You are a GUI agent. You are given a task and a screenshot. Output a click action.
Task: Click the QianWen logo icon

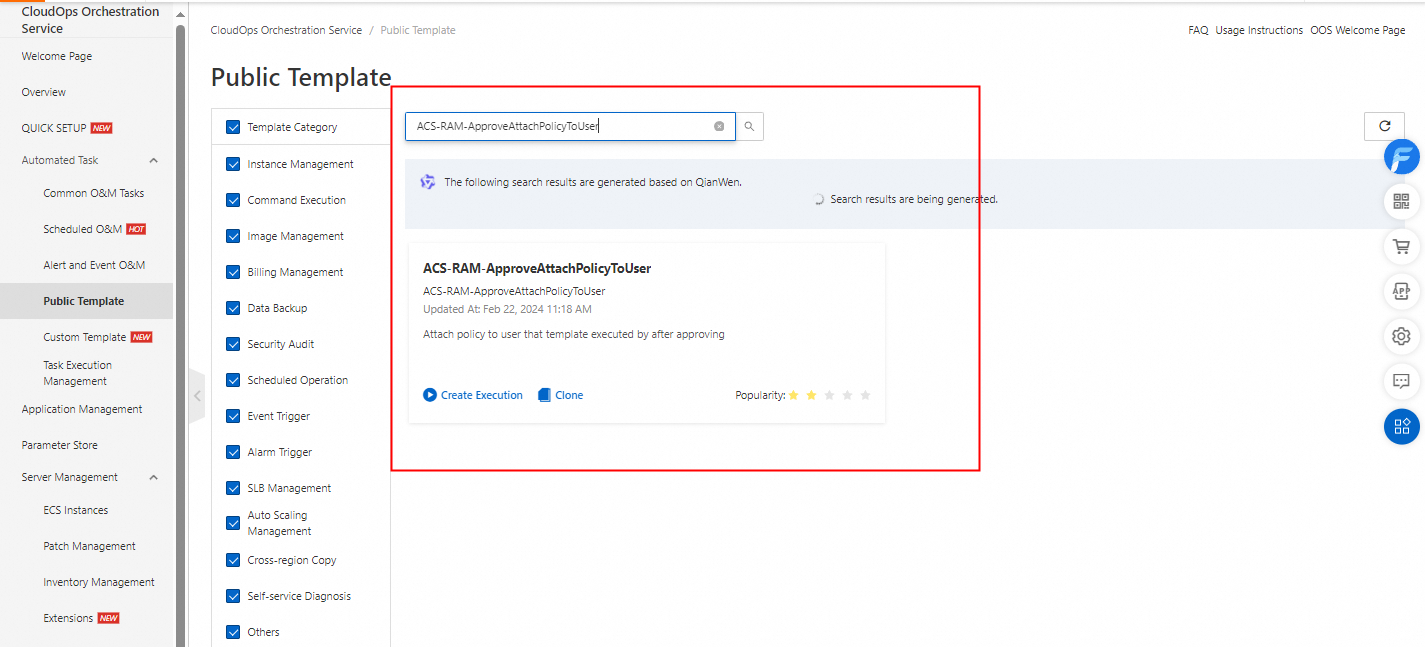pos(428,182)
